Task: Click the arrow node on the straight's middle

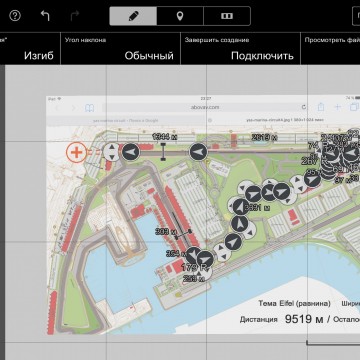Action: [x=198, y=152]
